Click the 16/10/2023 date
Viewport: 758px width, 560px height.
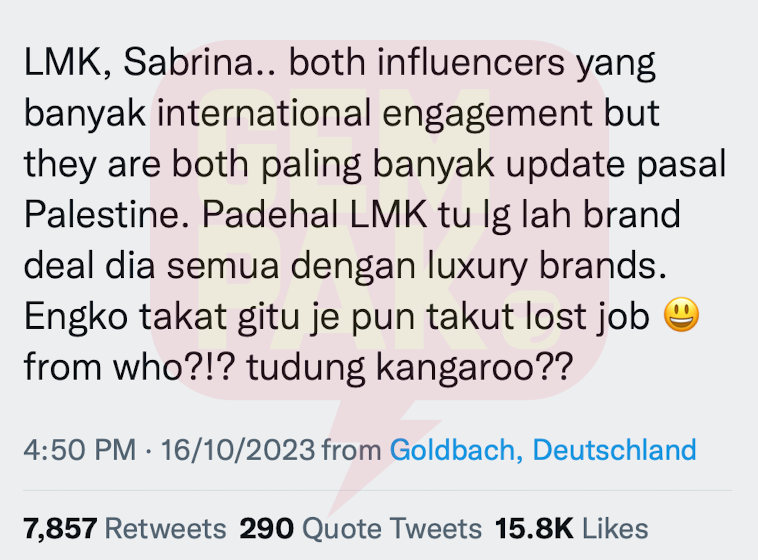point(238,450)
